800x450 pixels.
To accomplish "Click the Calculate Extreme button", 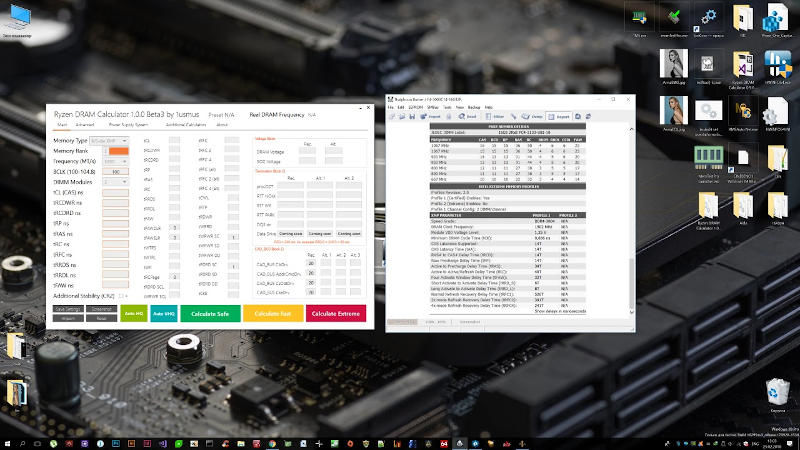I will pos(336,313).
